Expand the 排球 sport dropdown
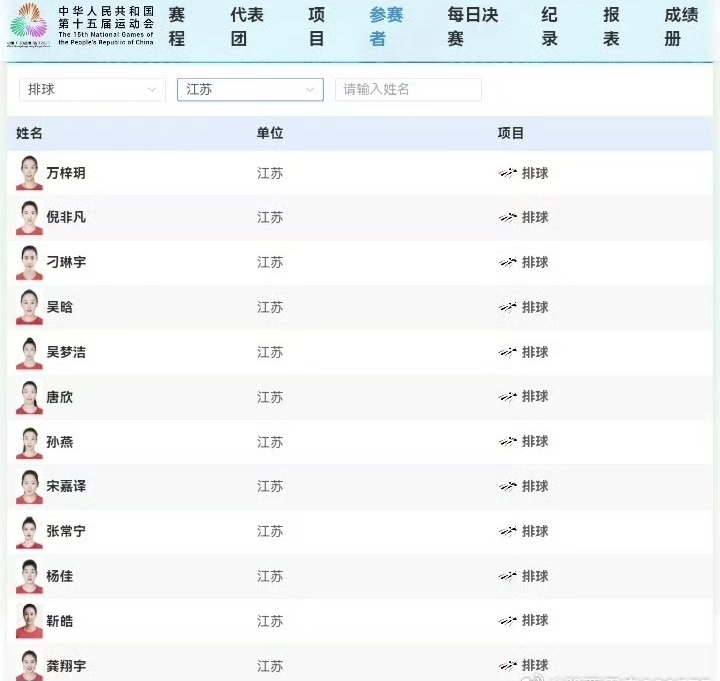 [92, 90]
